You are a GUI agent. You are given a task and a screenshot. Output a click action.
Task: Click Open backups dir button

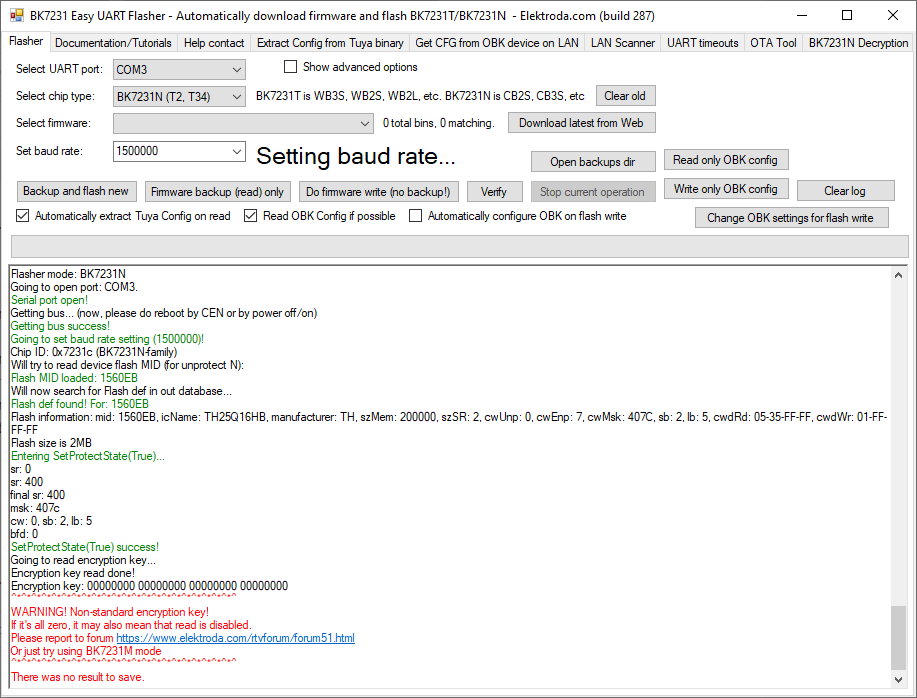pos(593,162)
